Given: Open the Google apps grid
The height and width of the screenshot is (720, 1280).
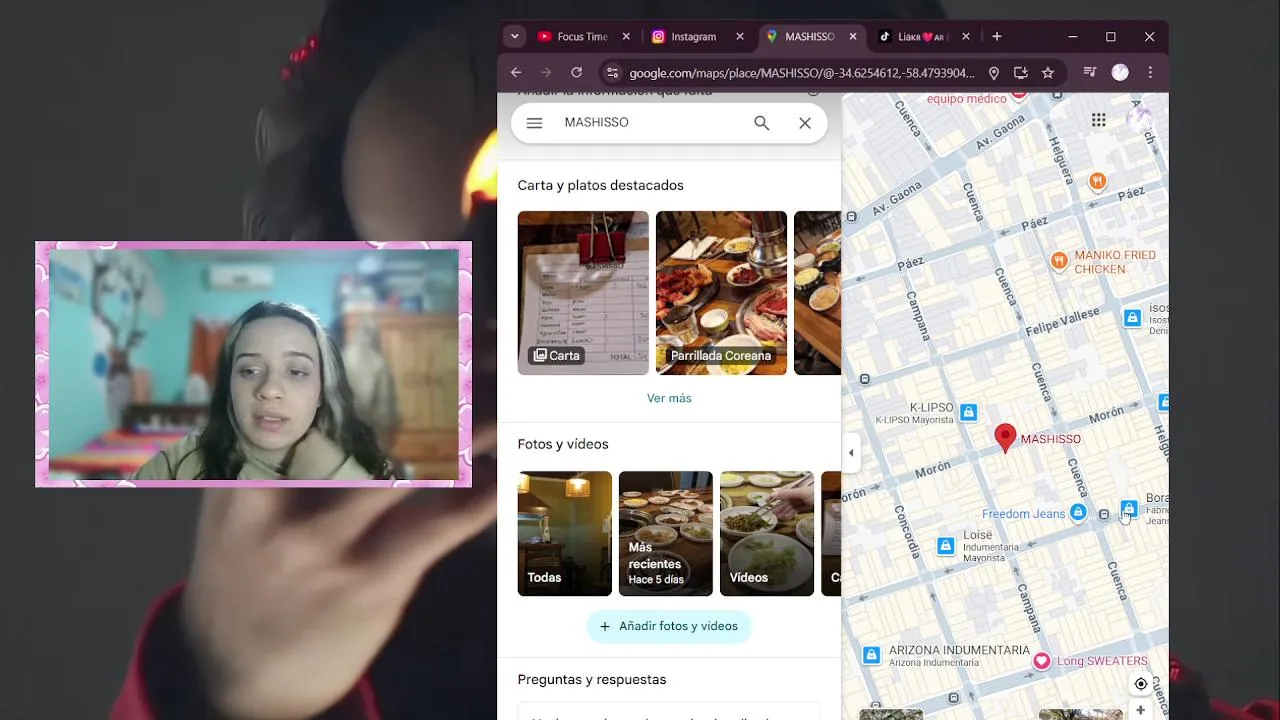Looking at the screenshot, I should [x=1099, y=120].
